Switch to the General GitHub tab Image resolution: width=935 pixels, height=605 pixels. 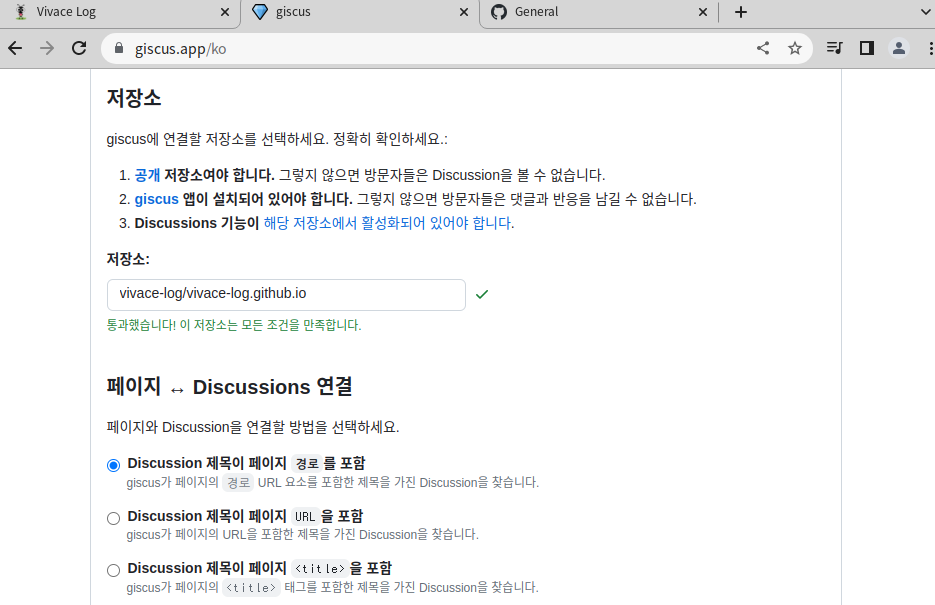(599, 12)
